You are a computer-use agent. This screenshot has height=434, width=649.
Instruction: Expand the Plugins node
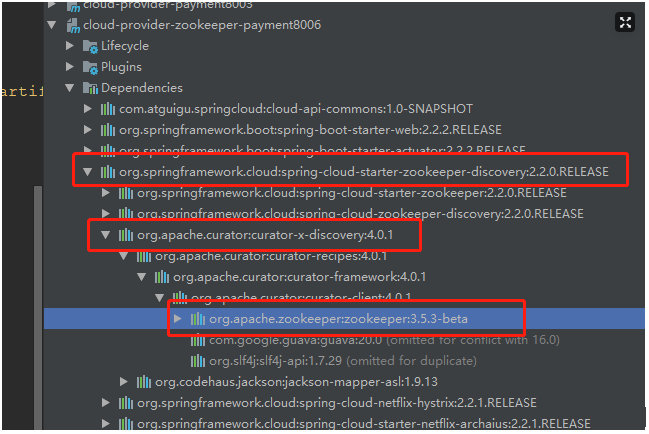(x=70, y=67)
